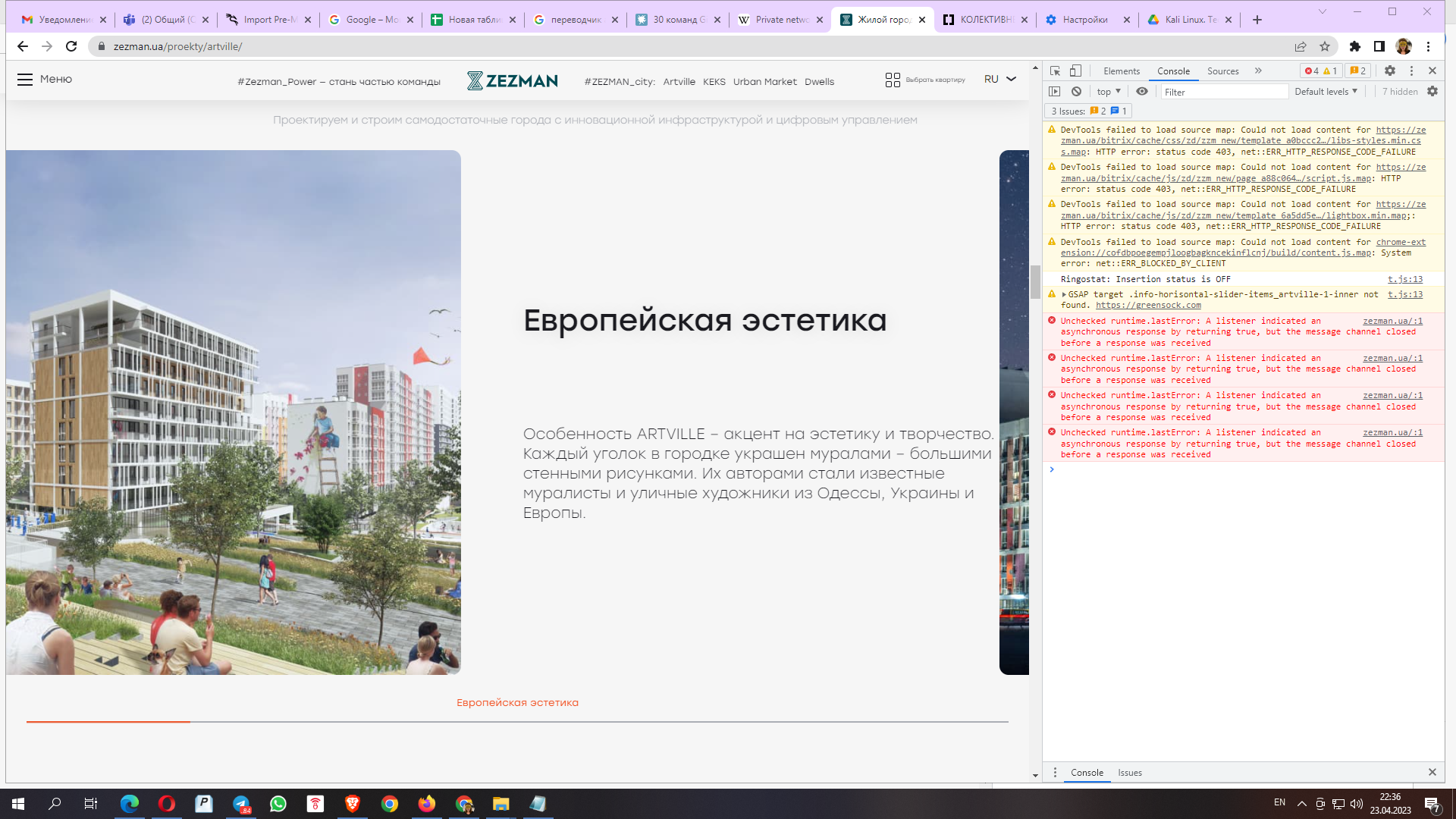Click the next slide night image
The image size is (1456, 819).
coord(1014,413)
